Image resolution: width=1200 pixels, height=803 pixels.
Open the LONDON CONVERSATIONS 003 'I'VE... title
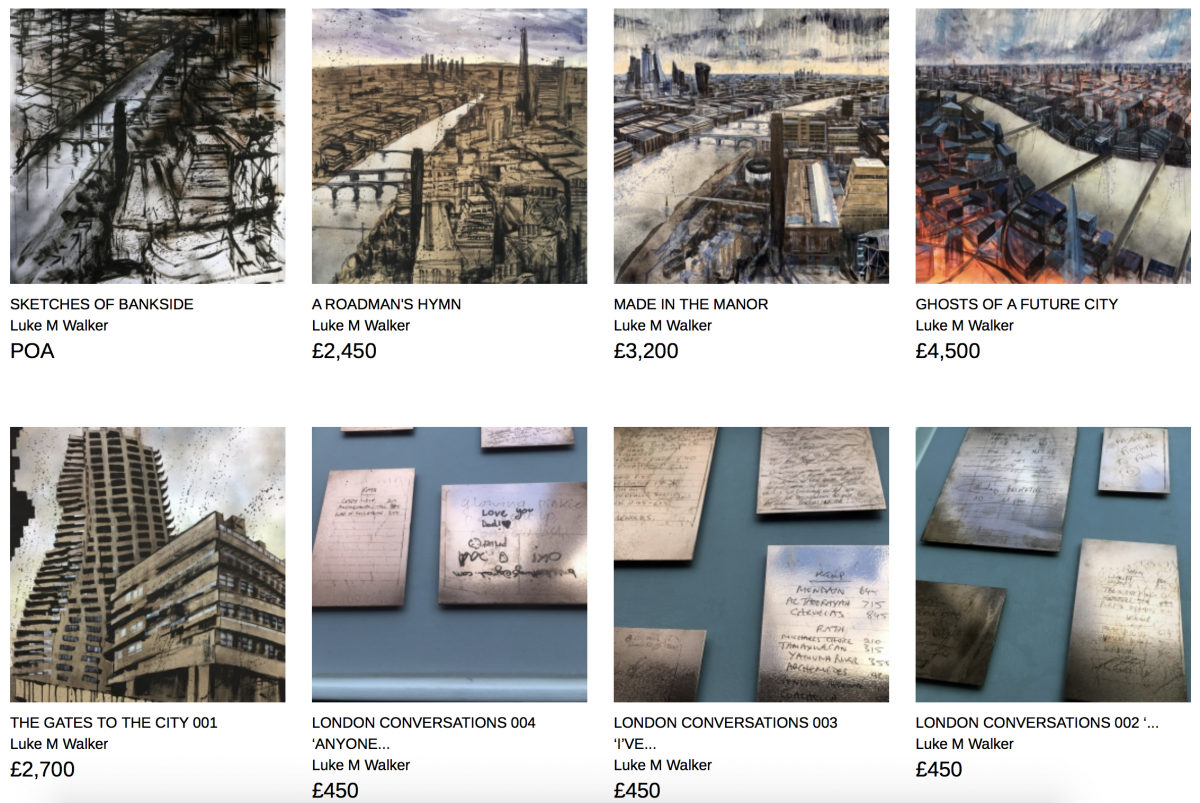click(x=726, y=733)
